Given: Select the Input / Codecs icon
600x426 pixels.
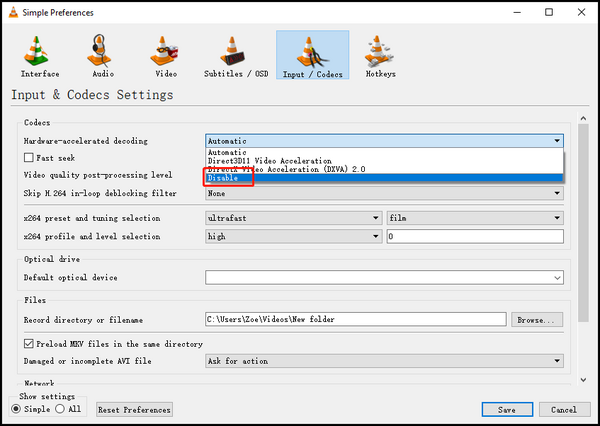Looking at the screenshot, I should pos(312,55).
